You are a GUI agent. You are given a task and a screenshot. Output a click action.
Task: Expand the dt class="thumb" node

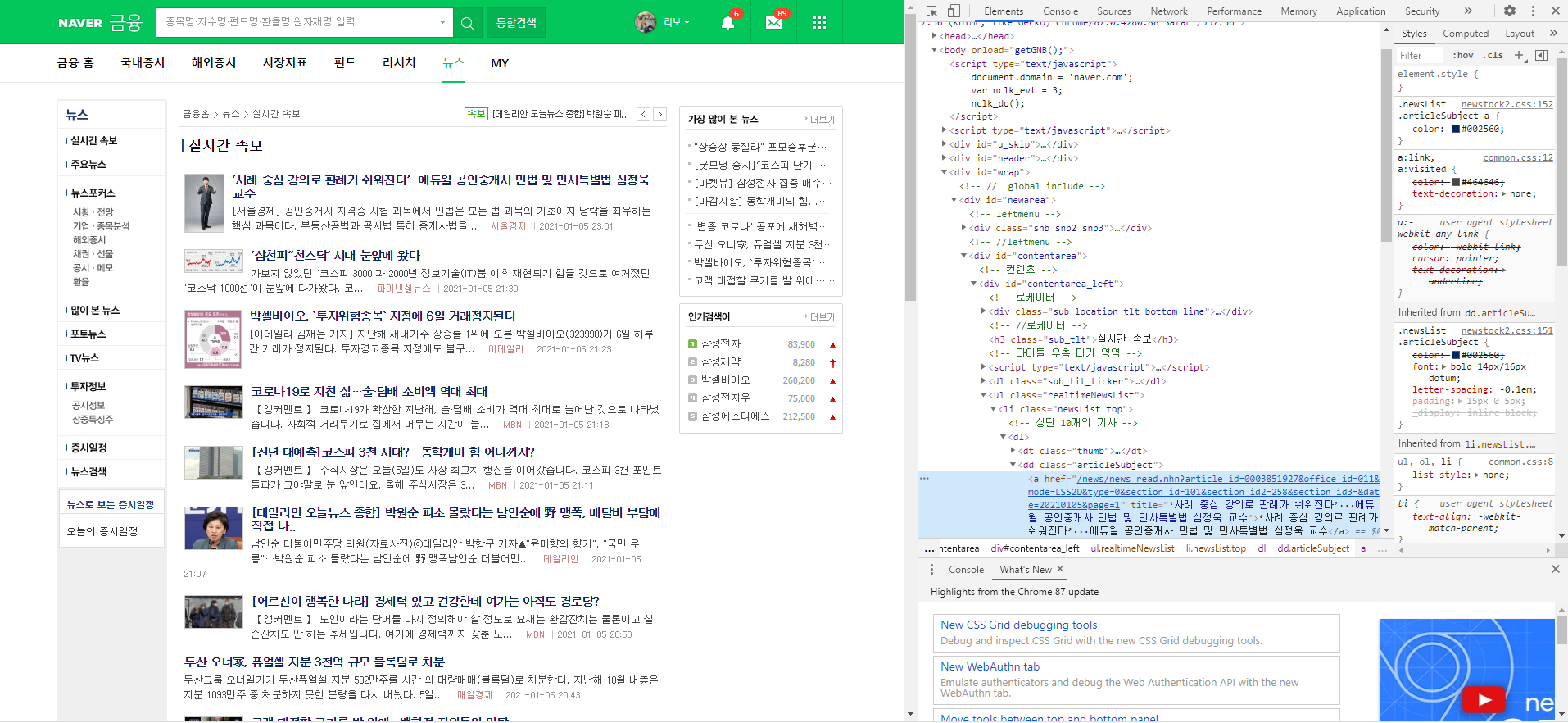tap(1013, 451)
